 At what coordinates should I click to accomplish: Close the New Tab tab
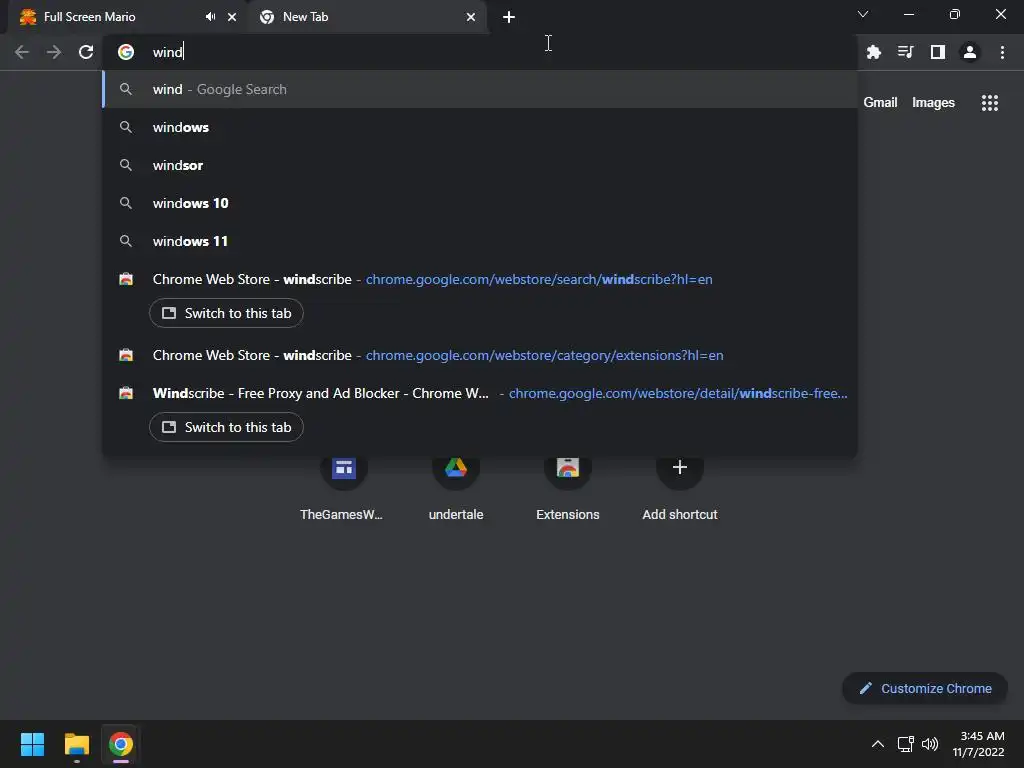click(x=471, y=17)
